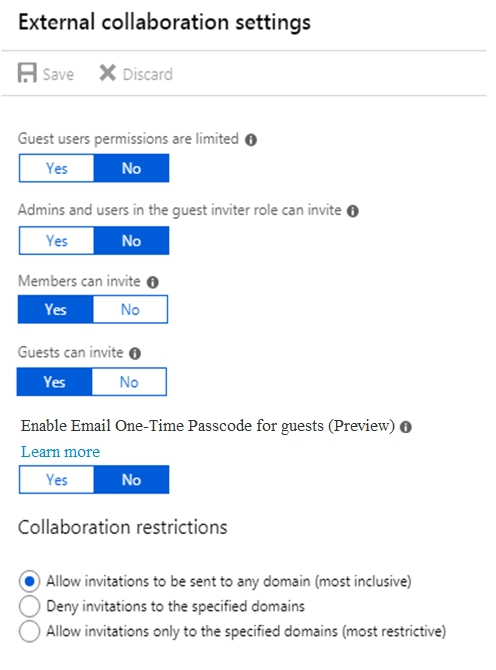
Task: Set guest users permissions limited to Yes
Action: [x=56, y=168]
